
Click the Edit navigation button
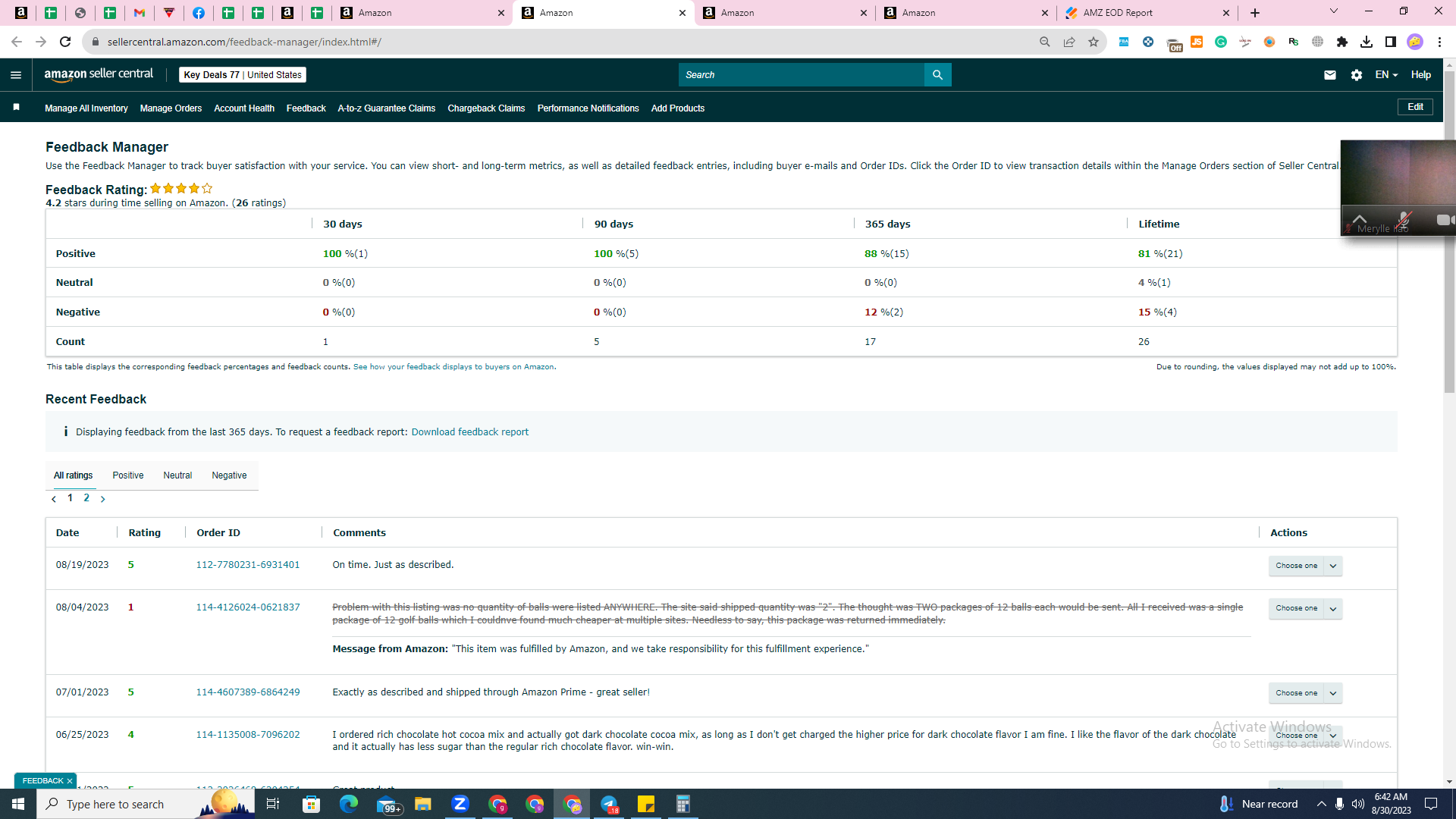1415,107
